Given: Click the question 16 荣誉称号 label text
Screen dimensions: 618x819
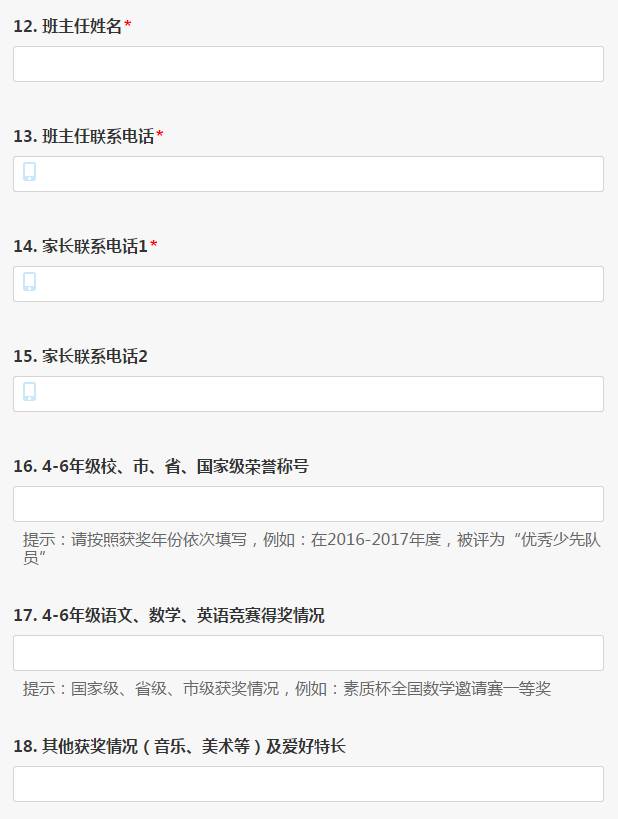Looking at the screenshot, I should pyautogui.click(x=160, y=467).
